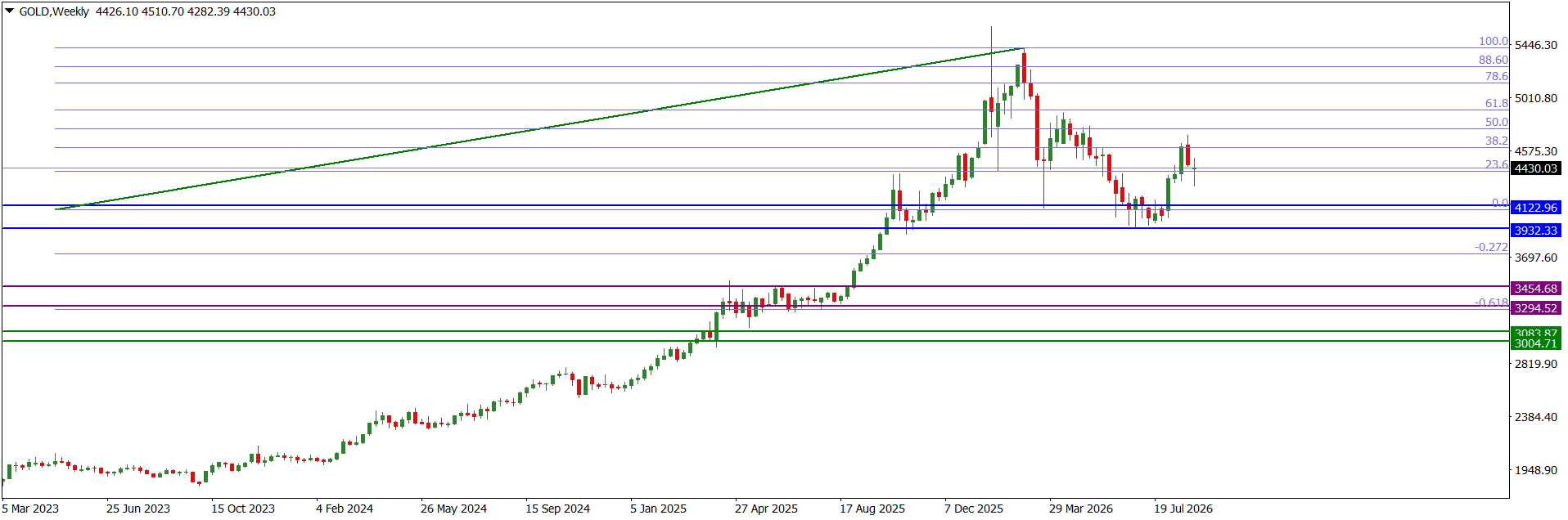This screenshot has width=1568, height=520.
Task: Select the green price tag 3004.71
Action: 1535,343
